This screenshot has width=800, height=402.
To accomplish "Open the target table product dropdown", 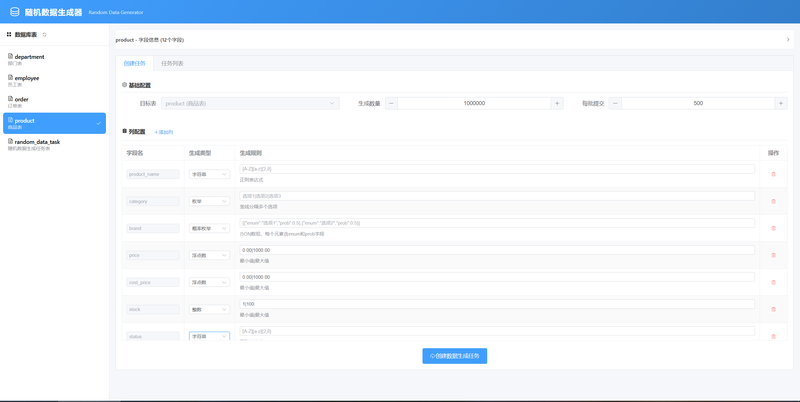I will 250,104.
